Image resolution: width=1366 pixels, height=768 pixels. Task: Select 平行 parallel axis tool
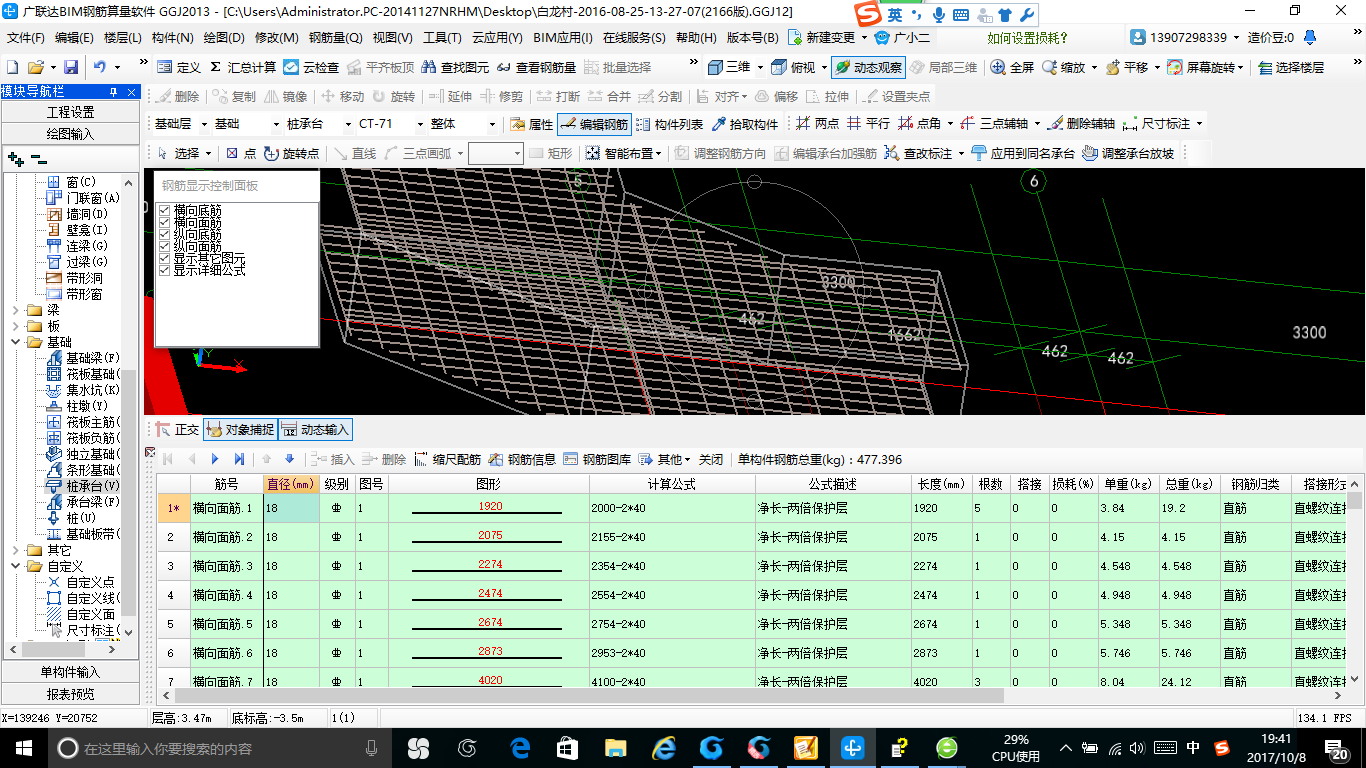868,124
